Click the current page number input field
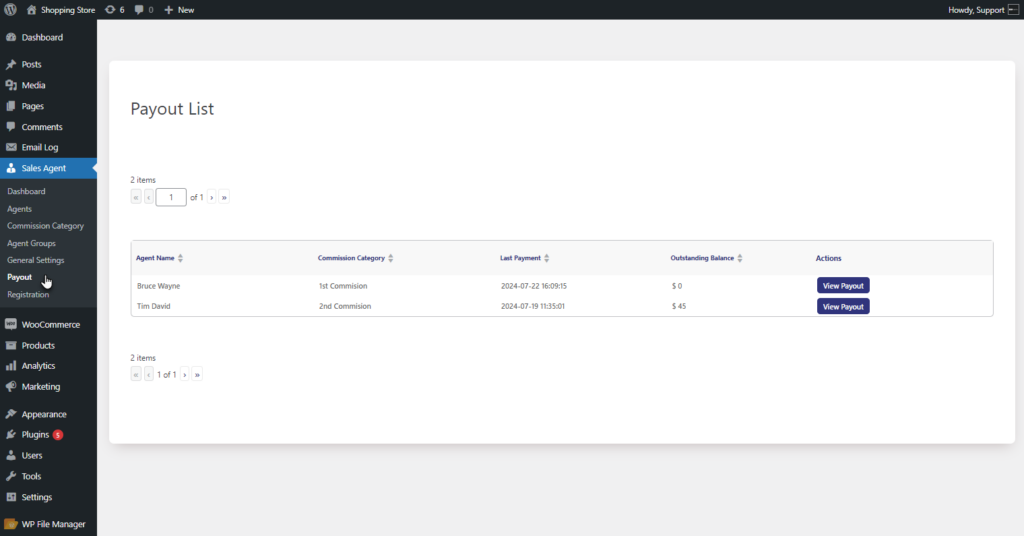The height and width of the screenshot is (536, 1024). 171,197
